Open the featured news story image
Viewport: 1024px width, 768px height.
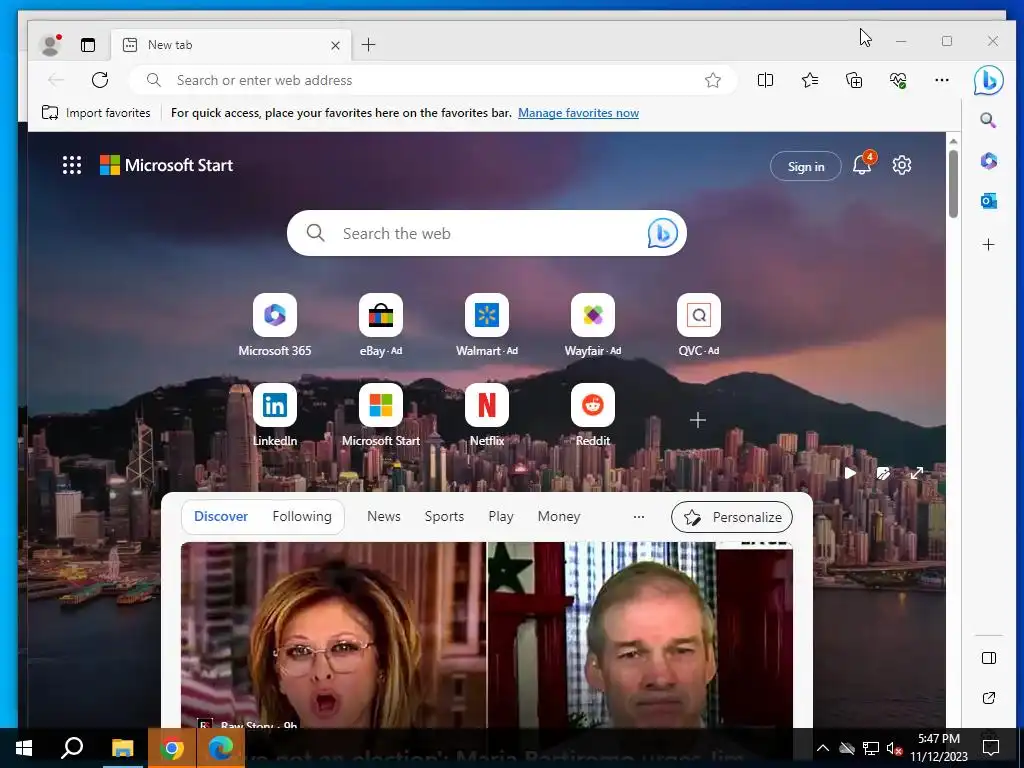pyautogui.click(x=487, y=635)
